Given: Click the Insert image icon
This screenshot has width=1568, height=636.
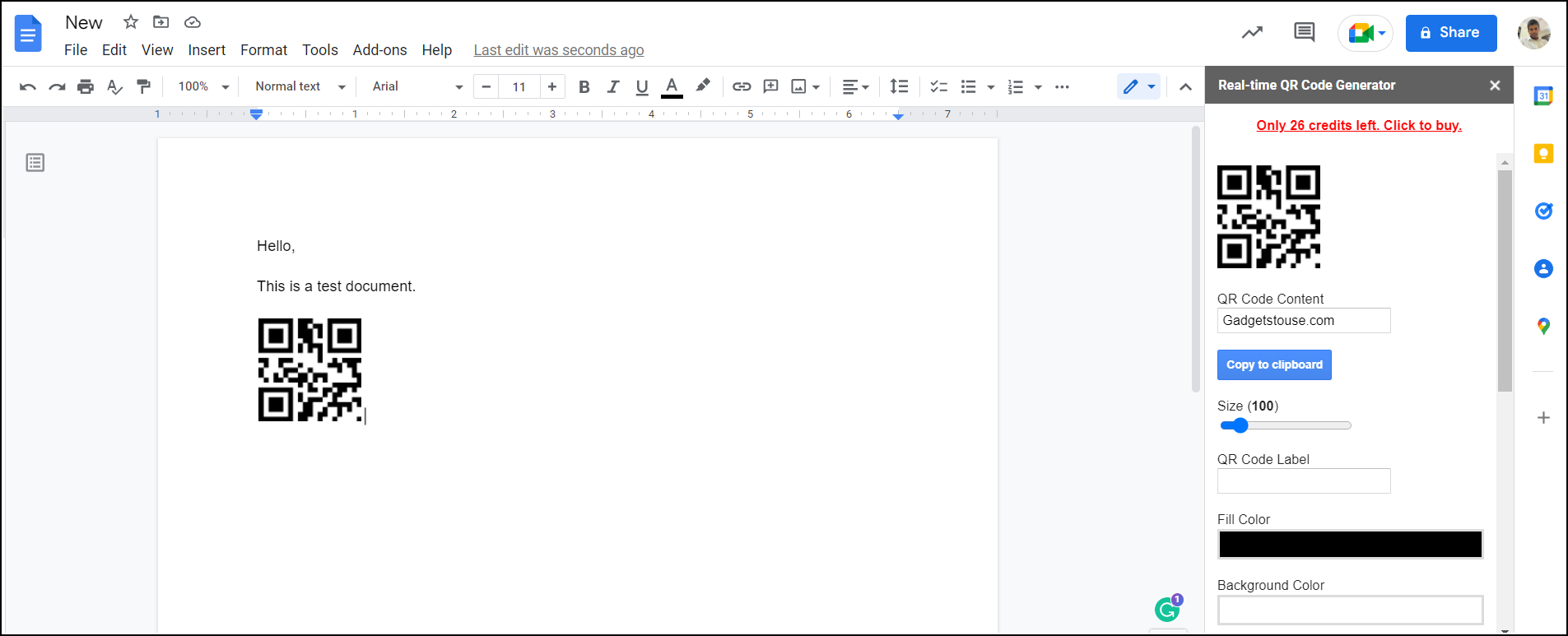Looking at the screenshot, I should 798,86.
